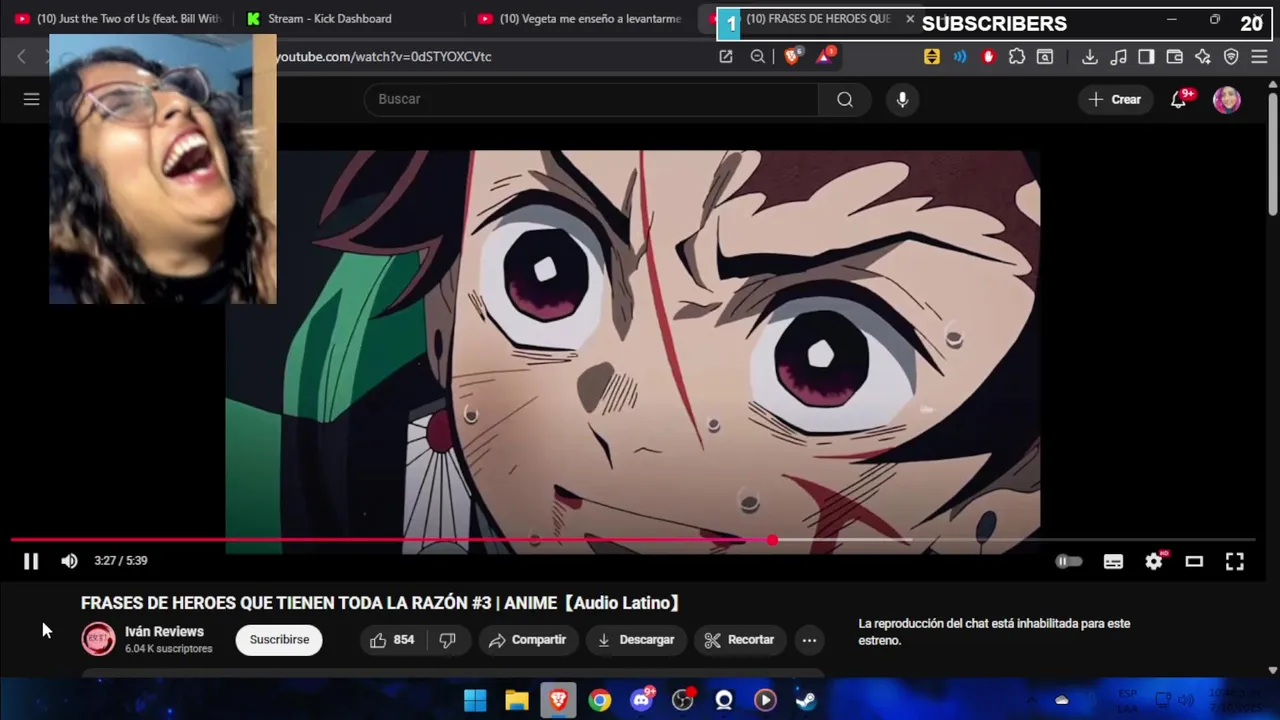Open the Windows Start menu
Viewport: 1280px width, 720px height.
pos(475,700)
